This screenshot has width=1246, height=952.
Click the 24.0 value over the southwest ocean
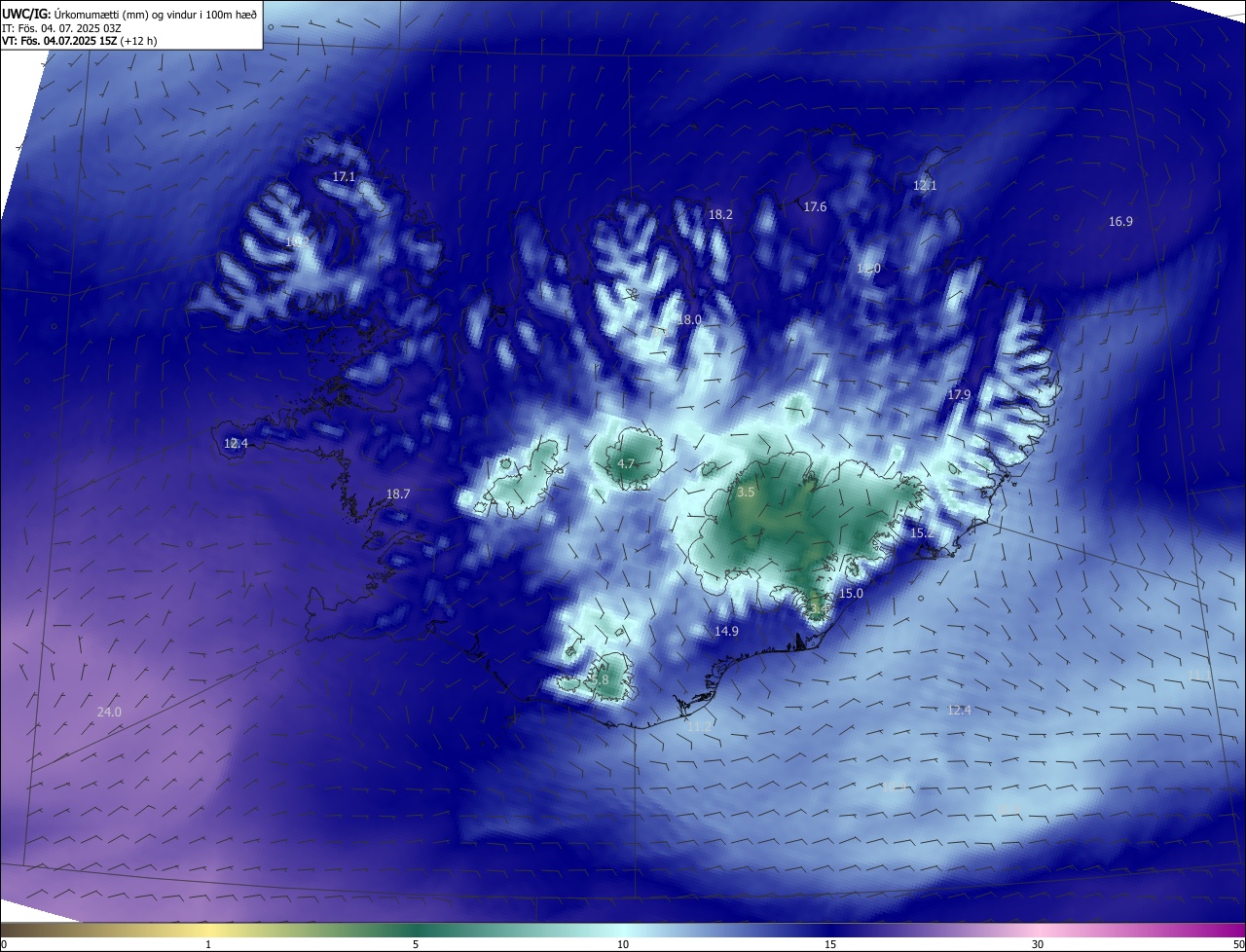pos(109,713)
